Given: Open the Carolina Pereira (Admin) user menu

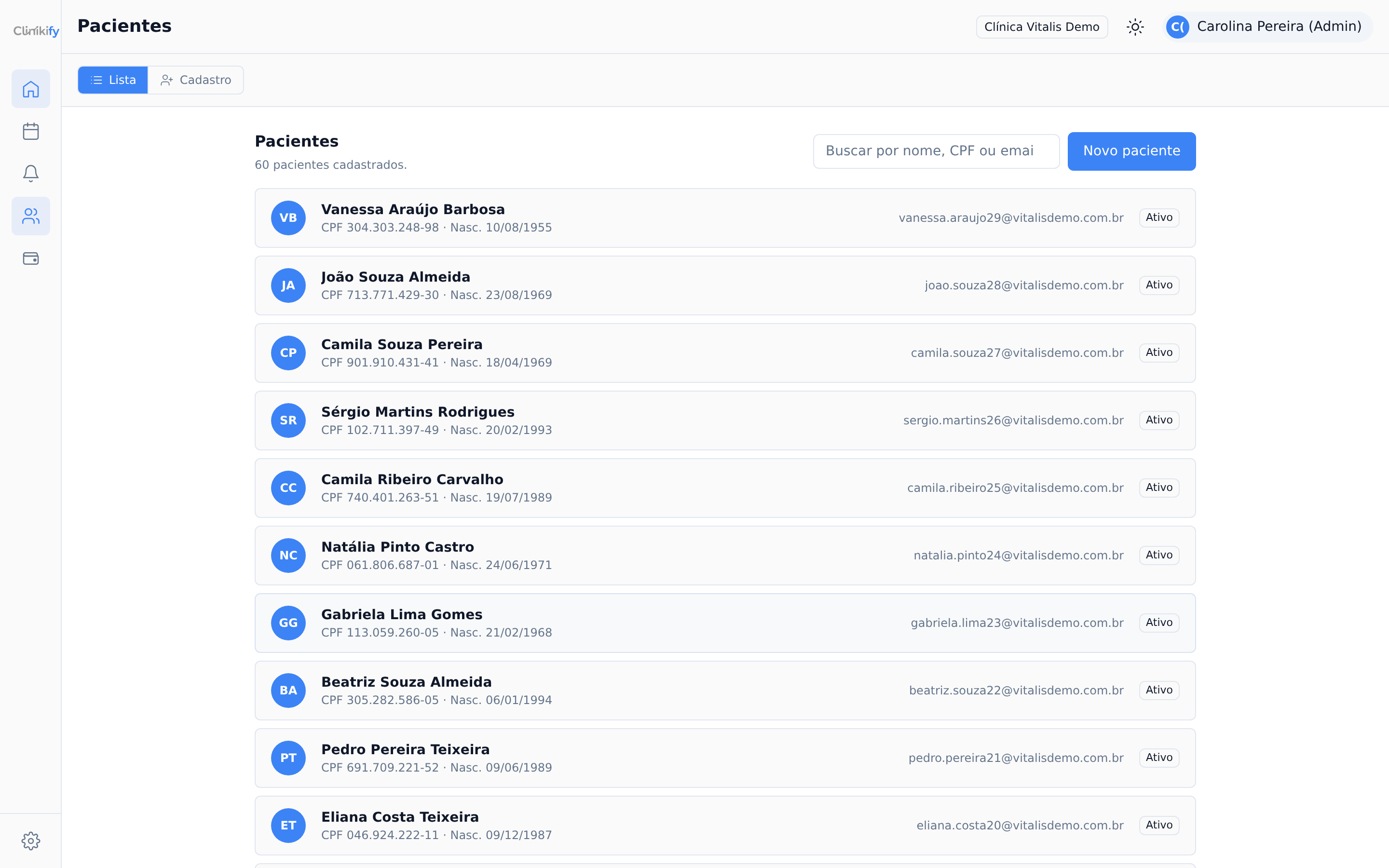Looking at the screenshot, I should pos(1268,27).
